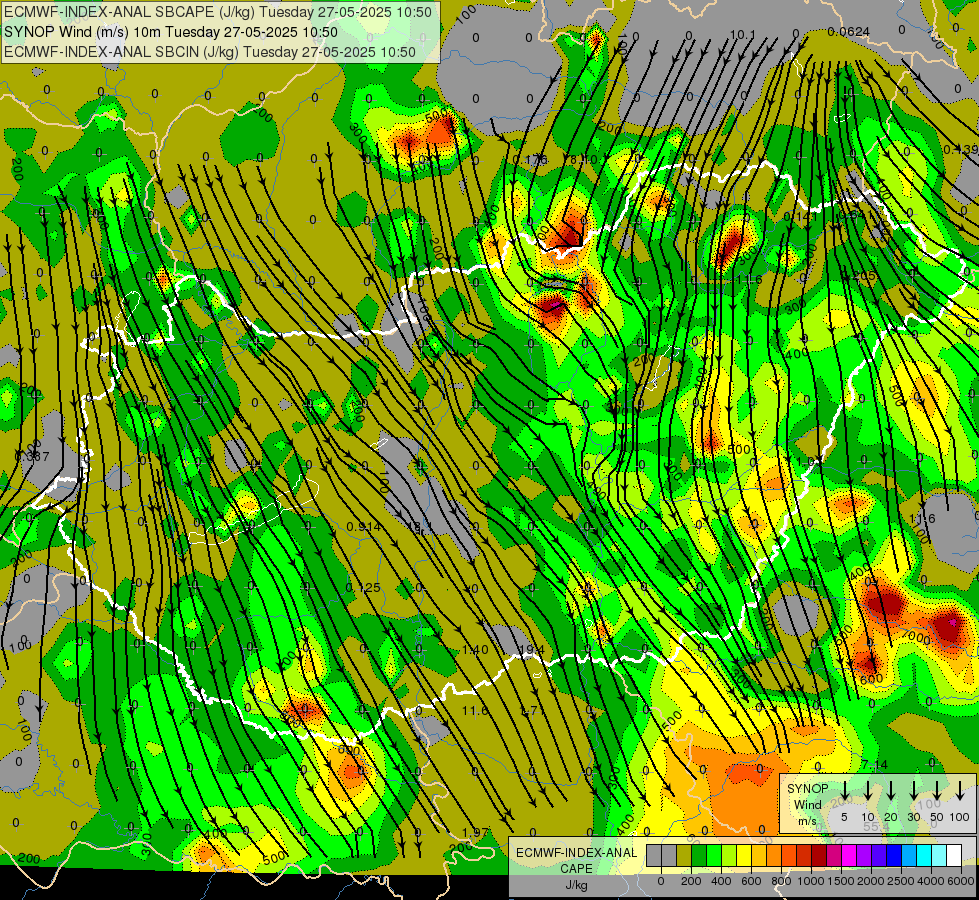
Task: Click the 8.10 value on the map
Action: (x=582, y=160)
